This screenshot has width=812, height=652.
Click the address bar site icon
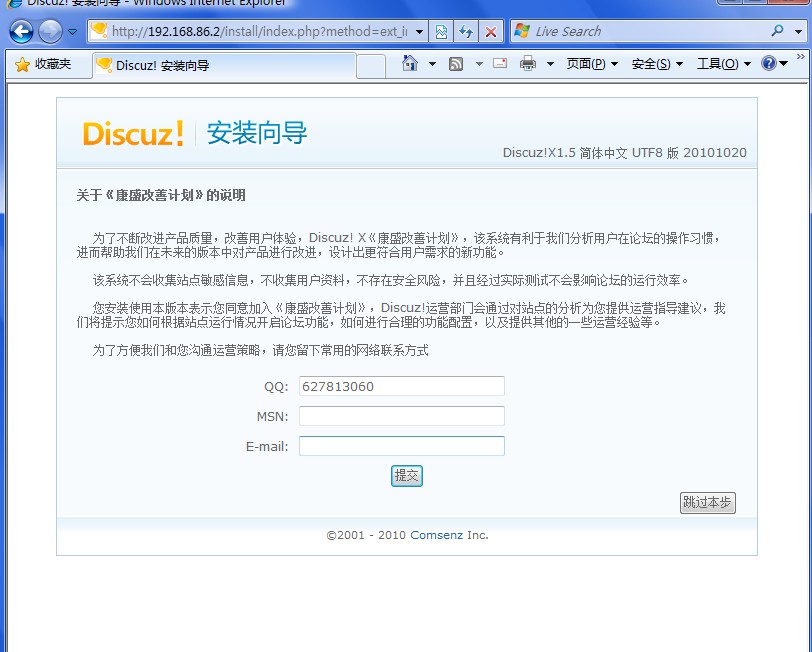(99, 31)
